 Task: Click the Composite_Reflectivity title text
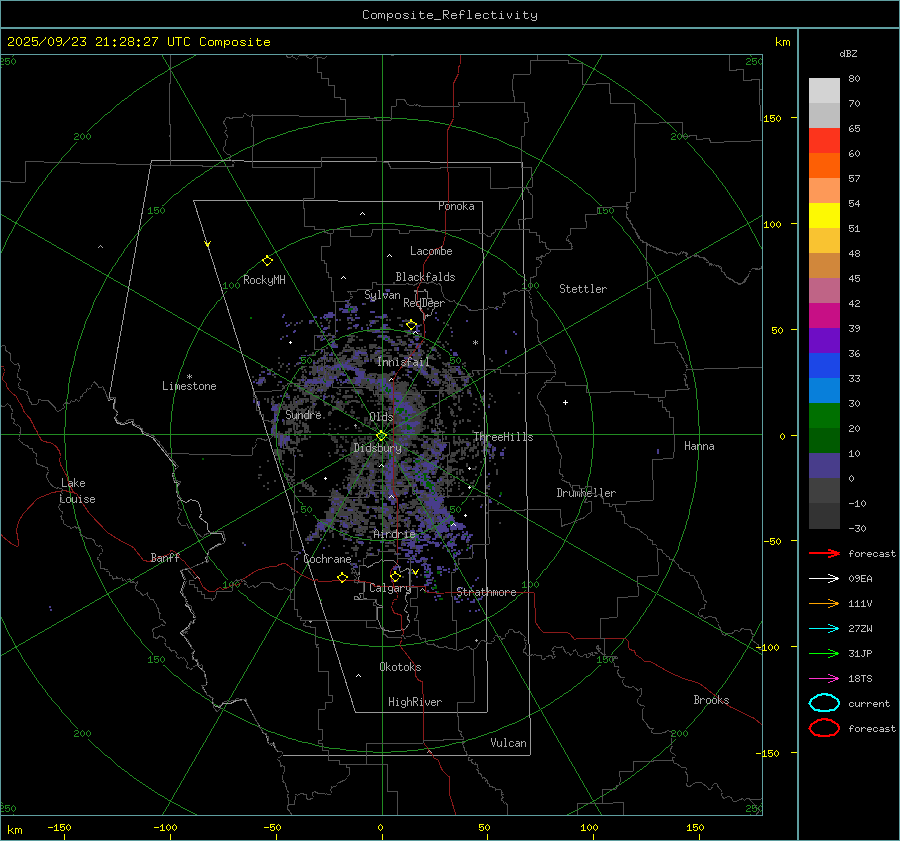tap(449, 15)
